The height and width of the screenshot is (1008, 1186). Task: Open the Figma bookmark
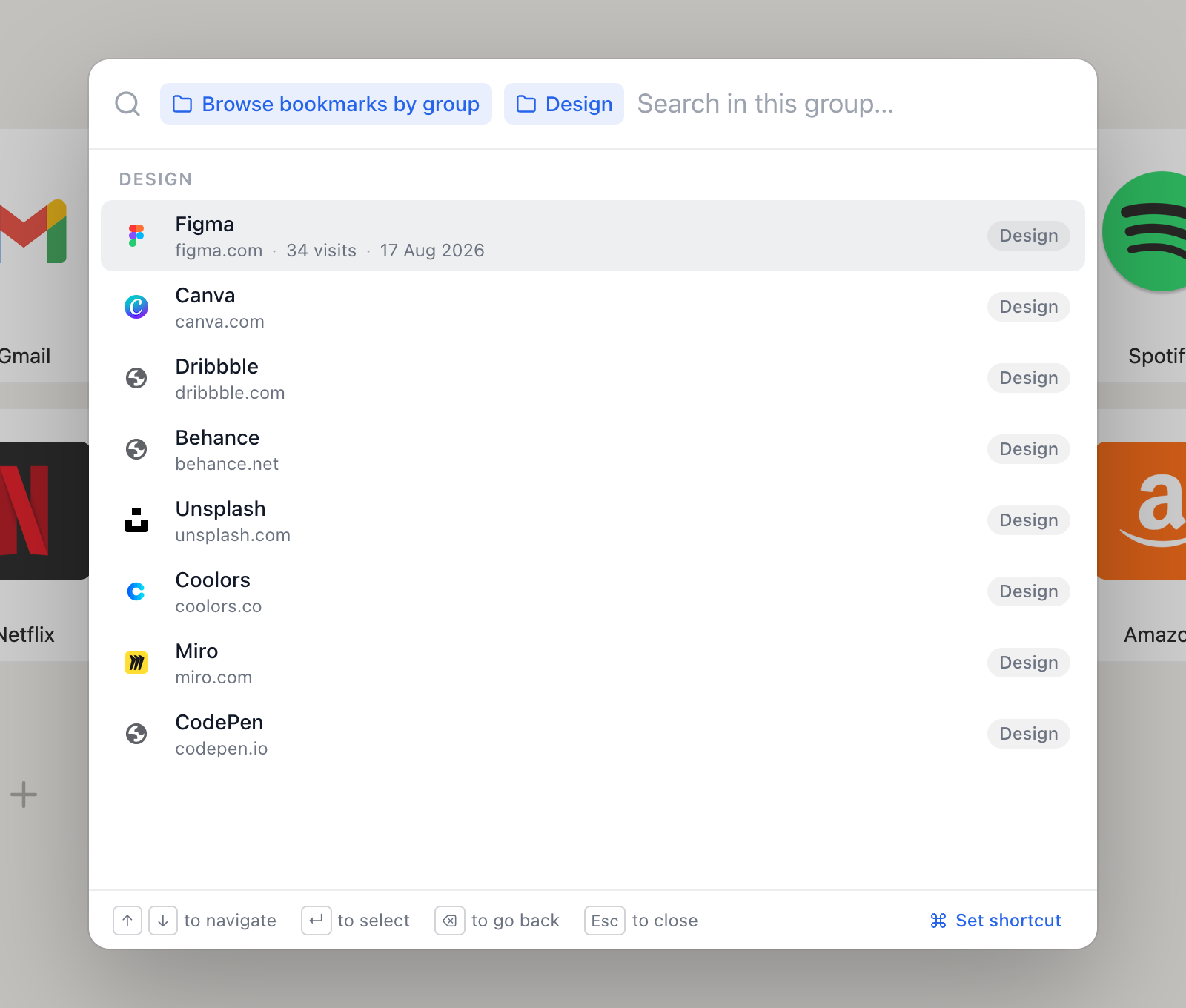click(593, 236)
